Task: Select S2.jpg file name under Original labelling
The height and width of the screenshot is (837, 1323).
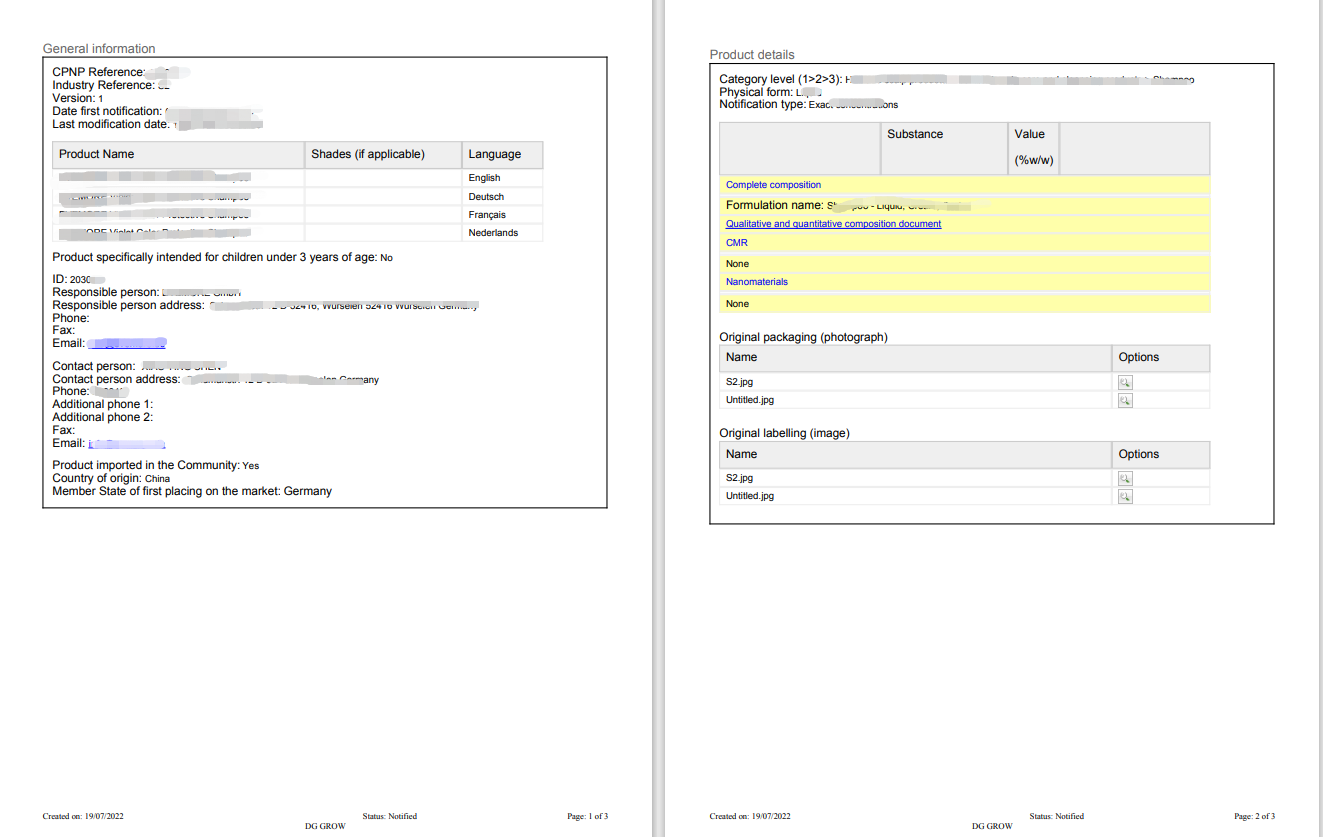Action: pos(739,478)
